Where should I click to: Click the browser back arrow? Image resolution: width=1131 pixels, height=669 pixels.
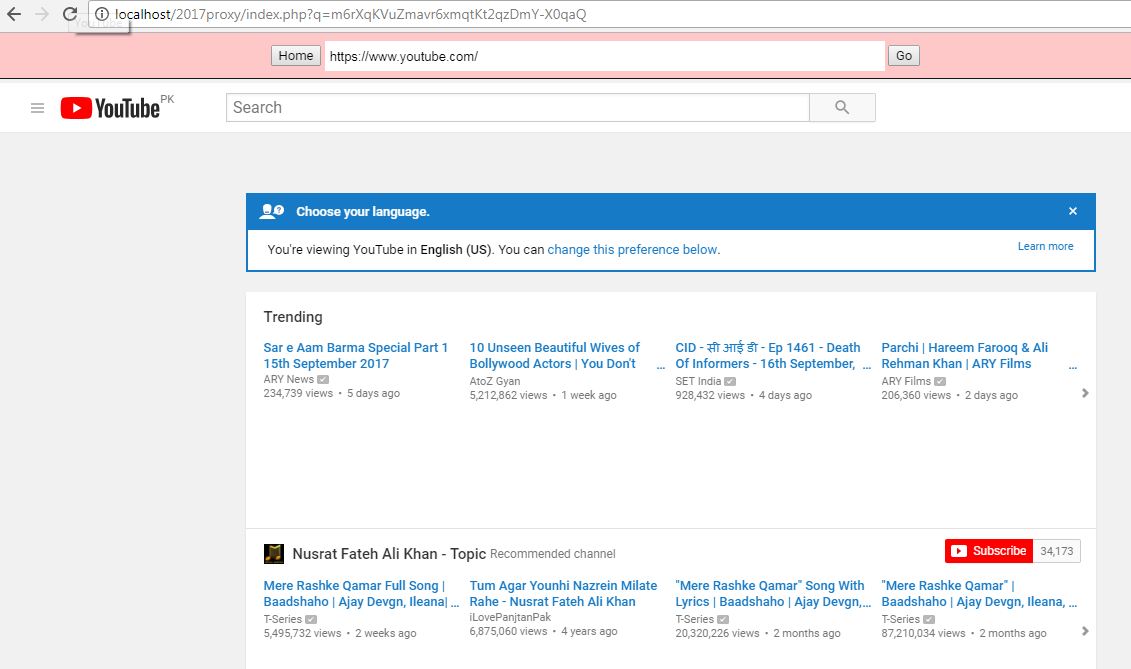point(14,14)
